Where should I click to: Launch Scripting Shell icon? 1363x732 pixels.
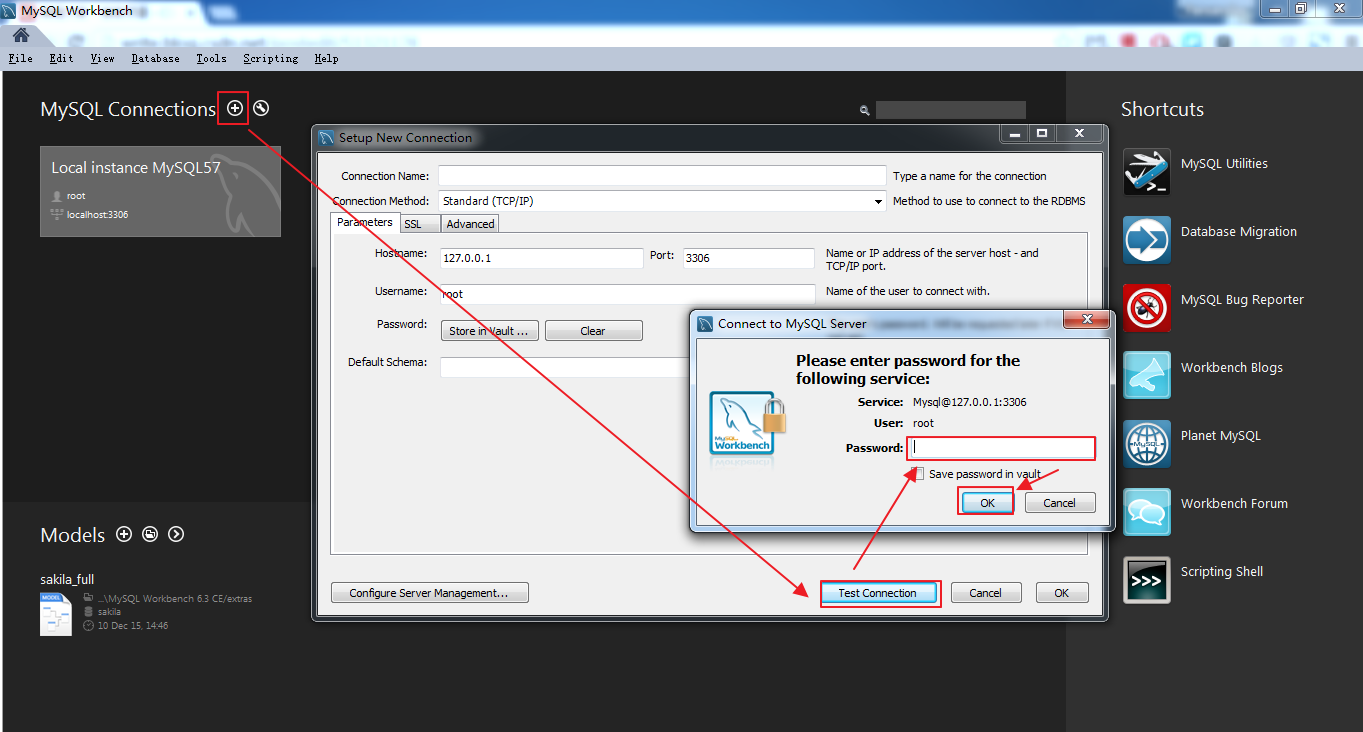pos(1146,579)
